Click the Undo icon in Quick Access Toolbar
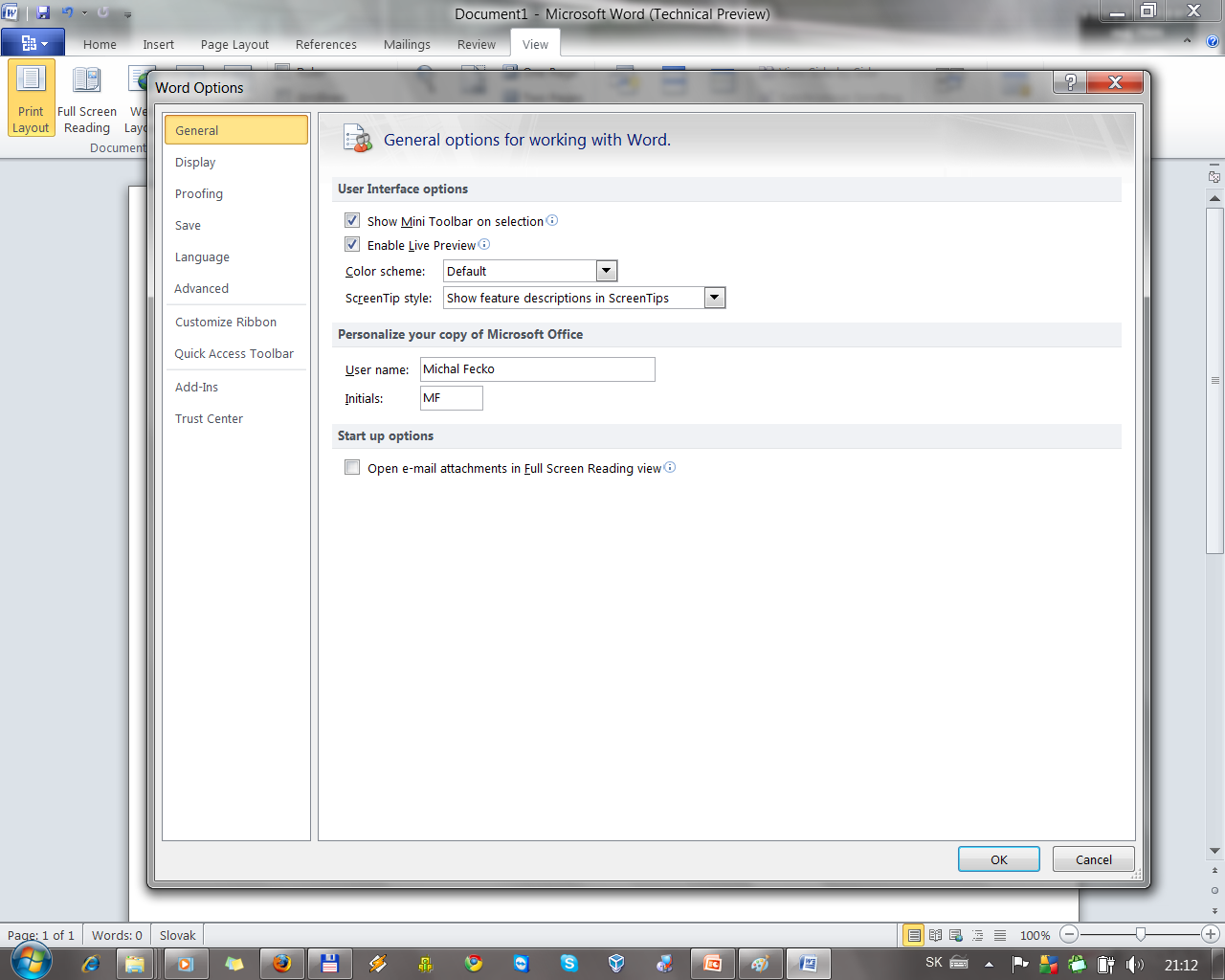Image resolution: width=1225 pixels, height=980 pixels. [67, 13]
